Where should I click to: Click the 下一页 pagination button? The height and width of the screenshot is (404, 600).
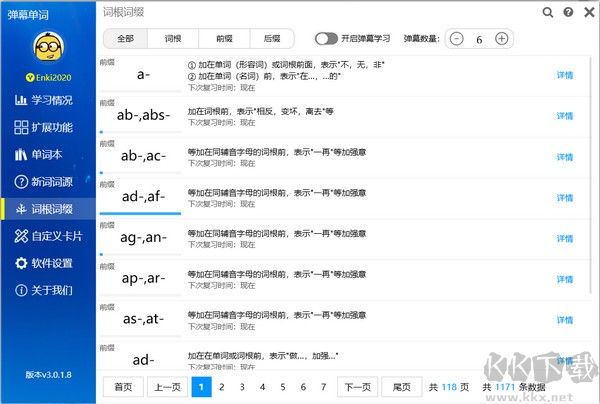pyautogui.click(x=357, y=387)
